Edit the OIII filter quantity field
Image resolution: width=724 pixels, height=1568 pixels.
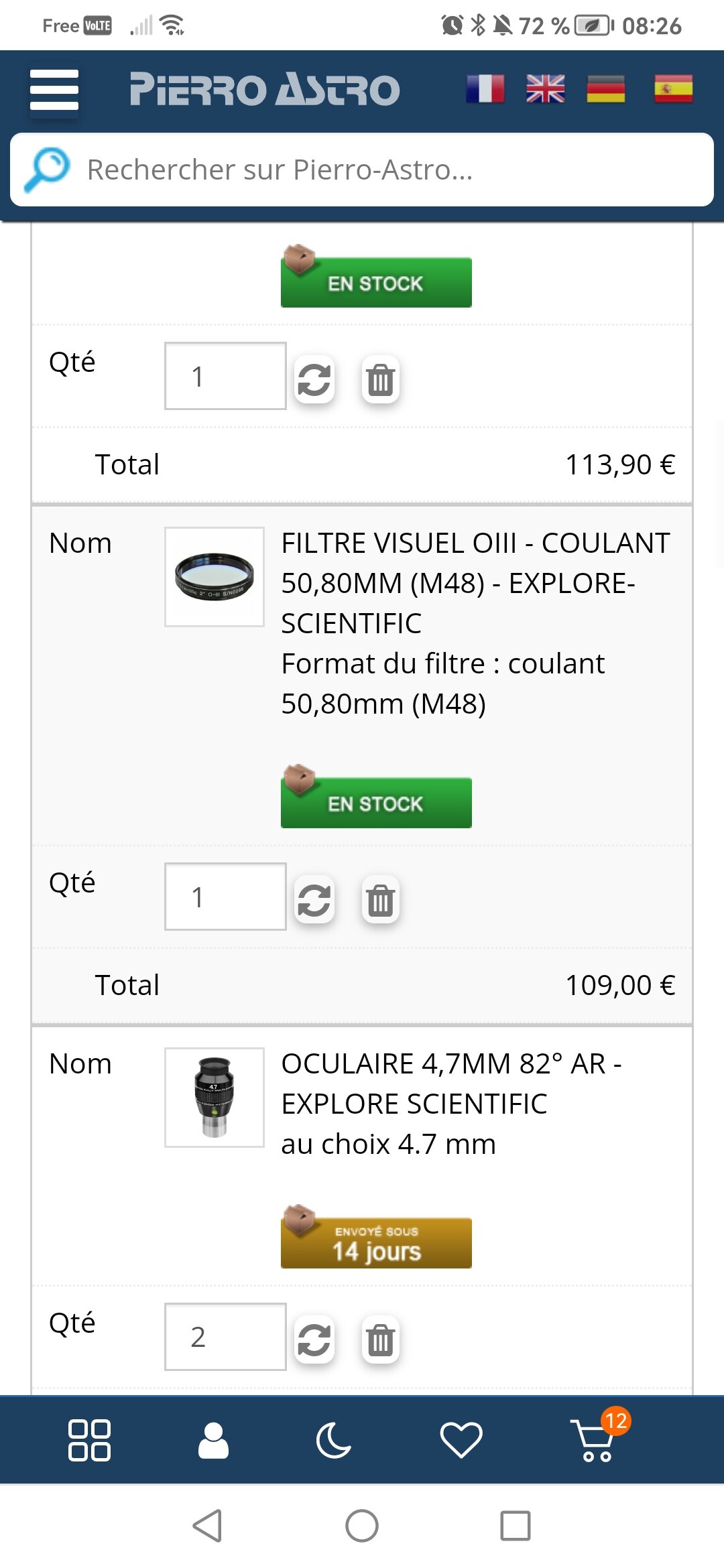pos(225,897)
